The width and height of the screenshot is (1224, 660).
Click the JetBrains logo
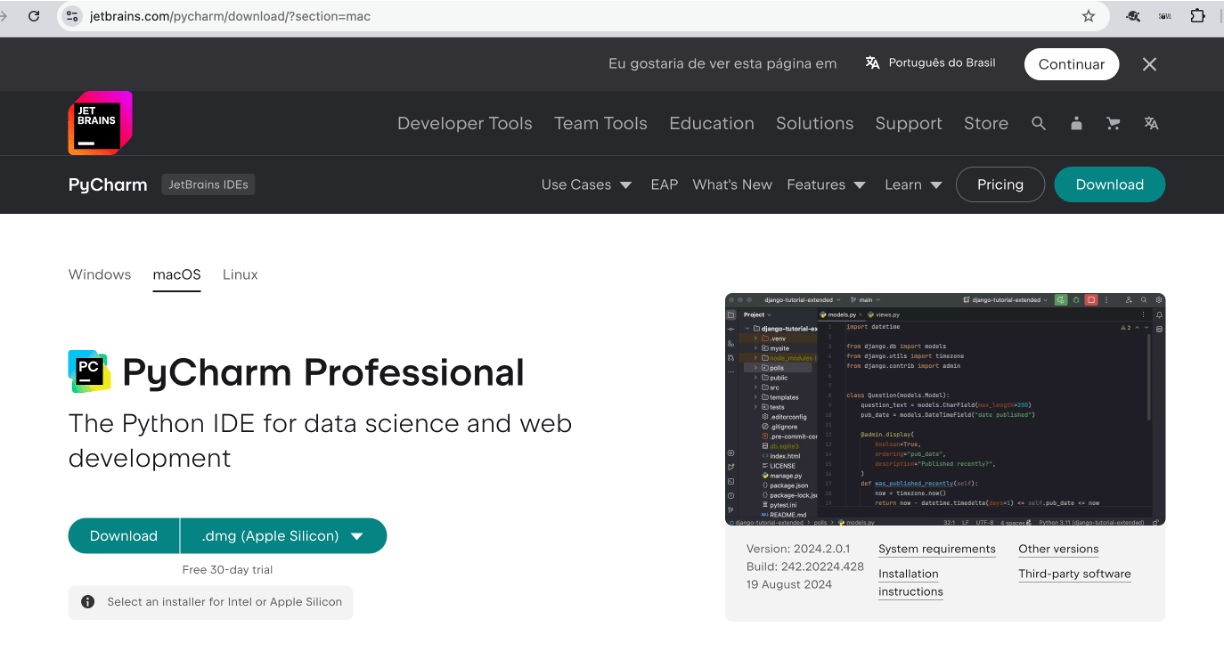[100, 123]
